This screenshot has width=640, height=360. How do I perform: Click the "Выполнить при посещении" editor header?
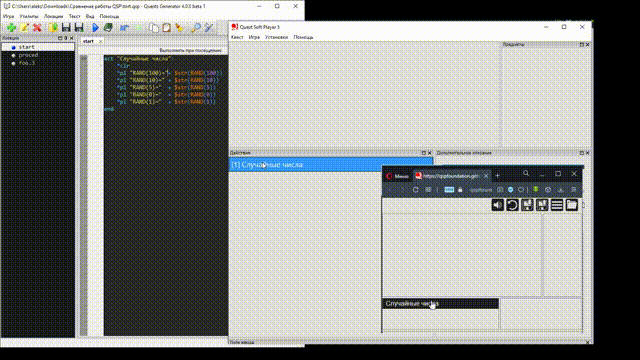click(x=191, y=50)
